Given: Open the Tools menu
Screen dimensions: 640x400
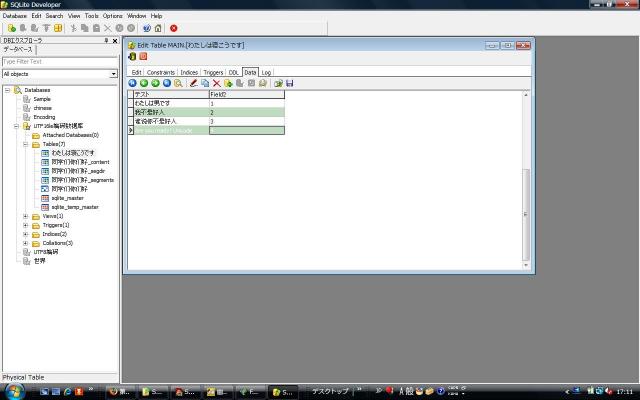Looking at the screenshot, I should click(92, 16).
